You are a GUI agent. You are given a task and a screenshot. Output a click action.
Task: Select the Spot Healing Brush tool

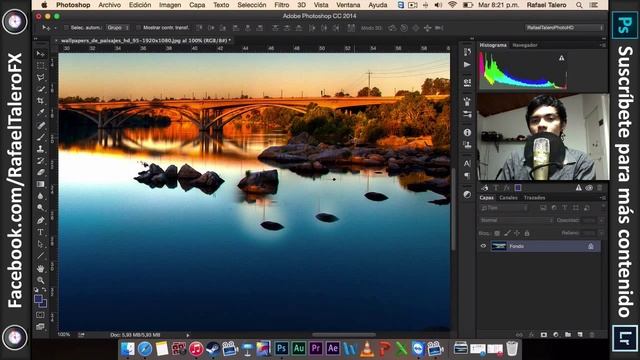[x=40, y=125]
